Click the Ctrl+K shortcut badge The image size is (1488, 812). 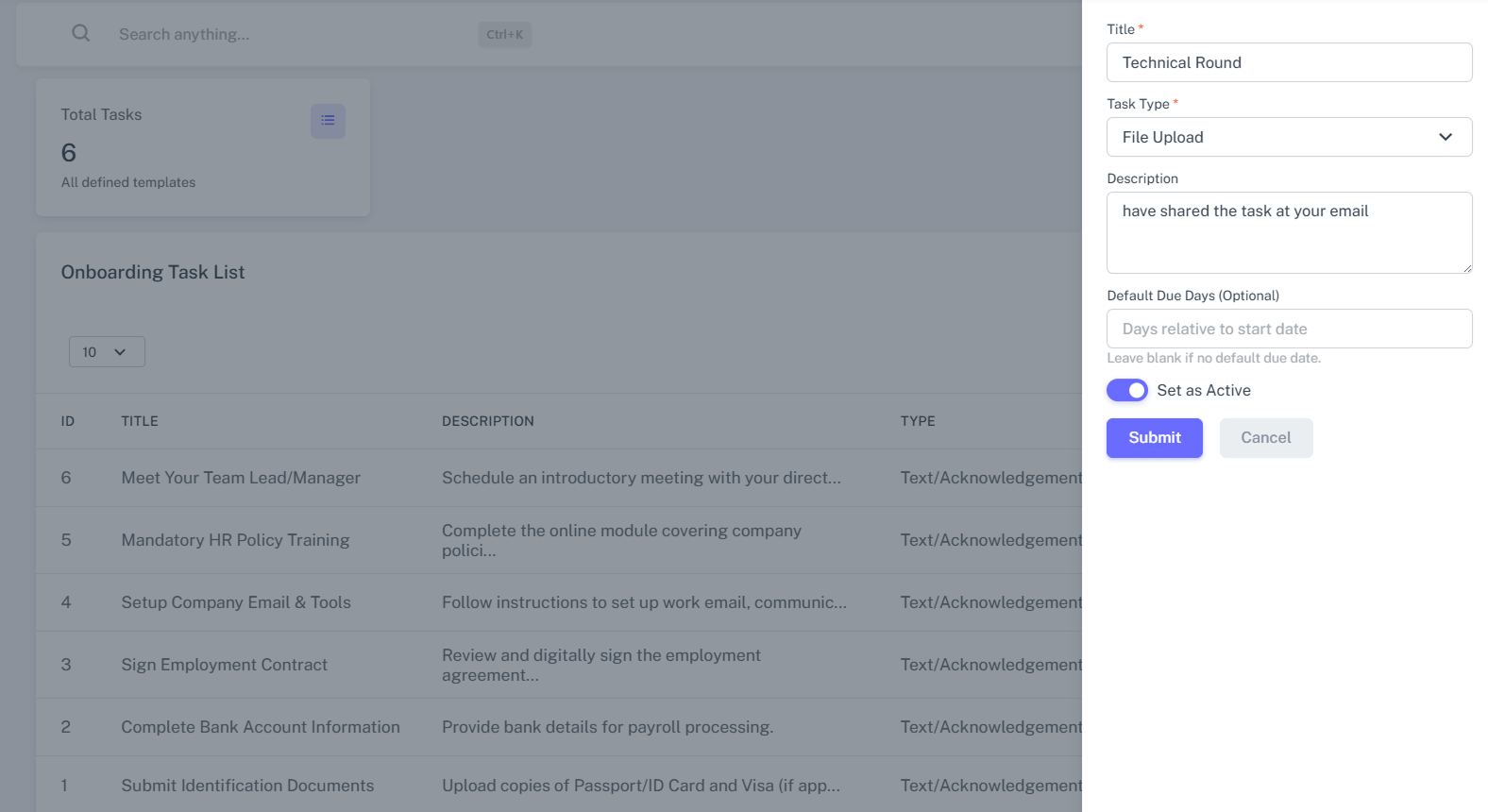pyautogui.click(x=504, y=35)
